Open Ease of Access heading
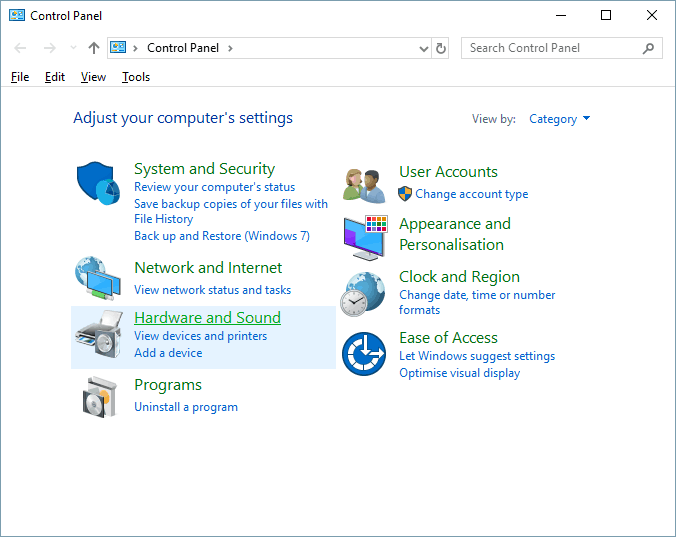676x537 pixels. point(448,337)
